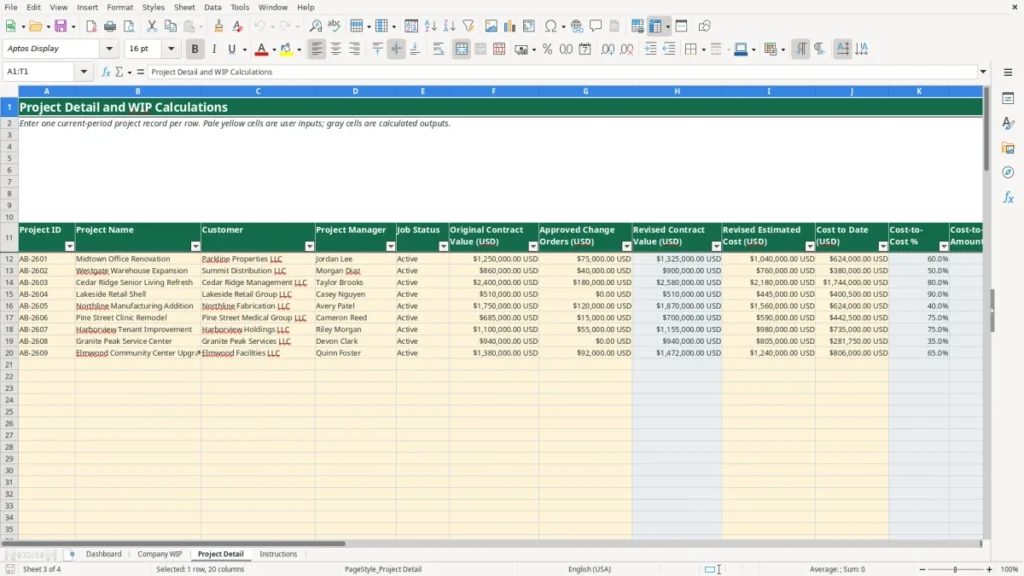The image size is (1024, 576).
Task: Click the Print icon
Action: coord(110,26)
